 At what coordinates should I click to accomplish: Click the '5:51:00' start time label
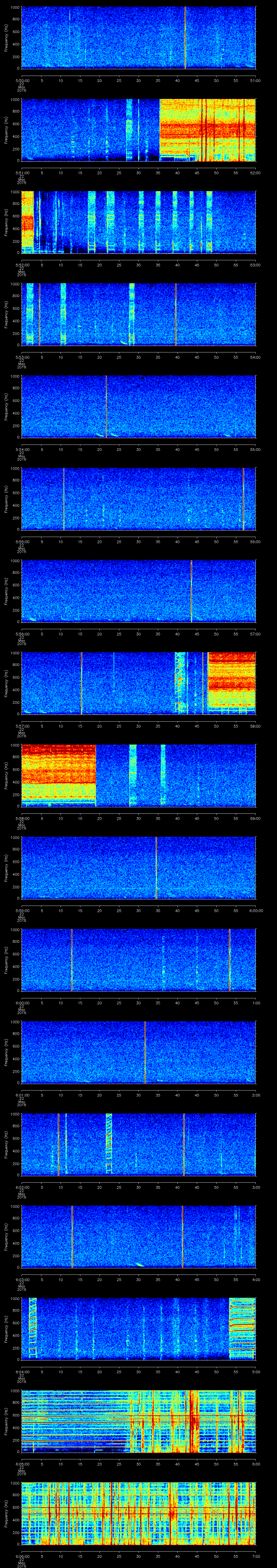(x=22, y=173)
